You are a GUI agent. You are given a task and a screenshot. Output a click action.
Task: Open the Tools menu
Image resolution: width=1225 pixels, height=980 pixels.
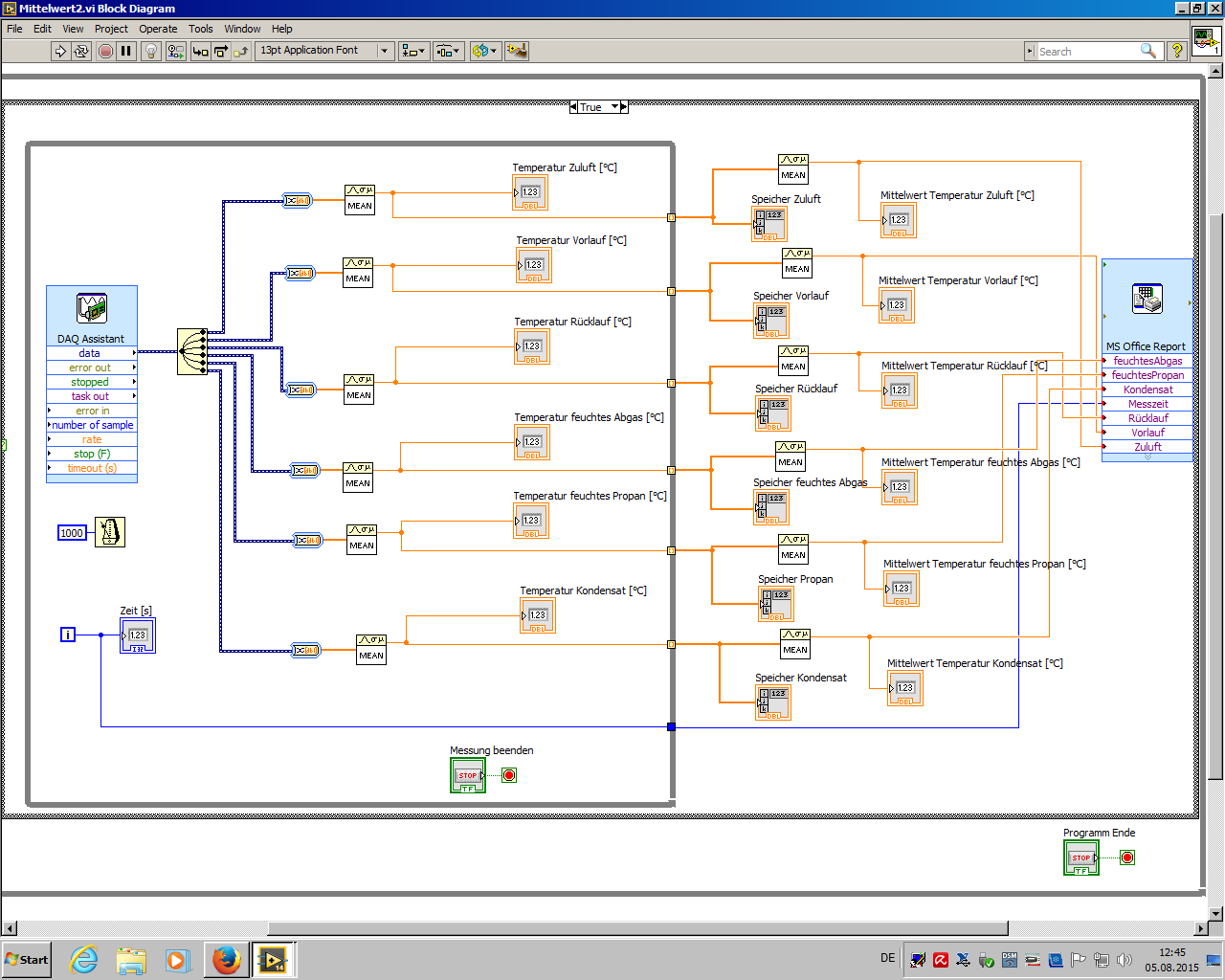(x=200, y=29)
